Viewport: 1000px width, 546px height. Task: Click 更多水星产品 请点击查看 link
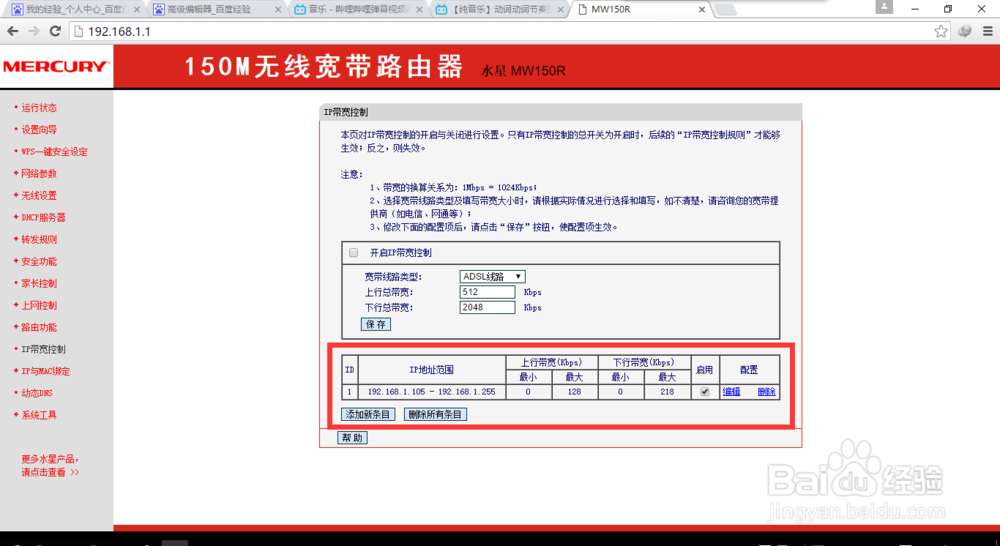[x=50, y=466]
